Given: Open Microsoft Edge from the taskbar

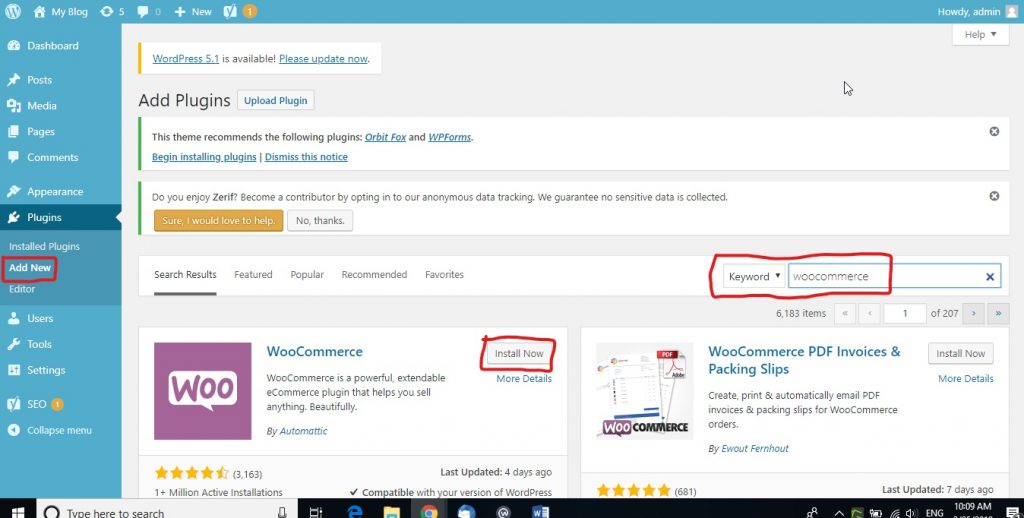Looking at the screenshot, I should [355, 512].
